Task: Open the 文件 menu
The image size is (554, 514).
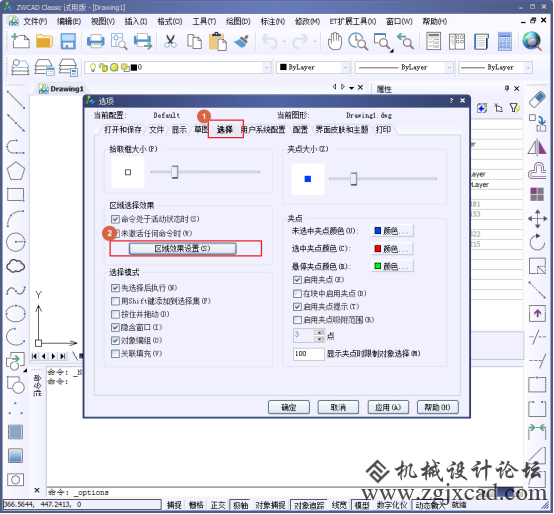Action: [35, 22]
